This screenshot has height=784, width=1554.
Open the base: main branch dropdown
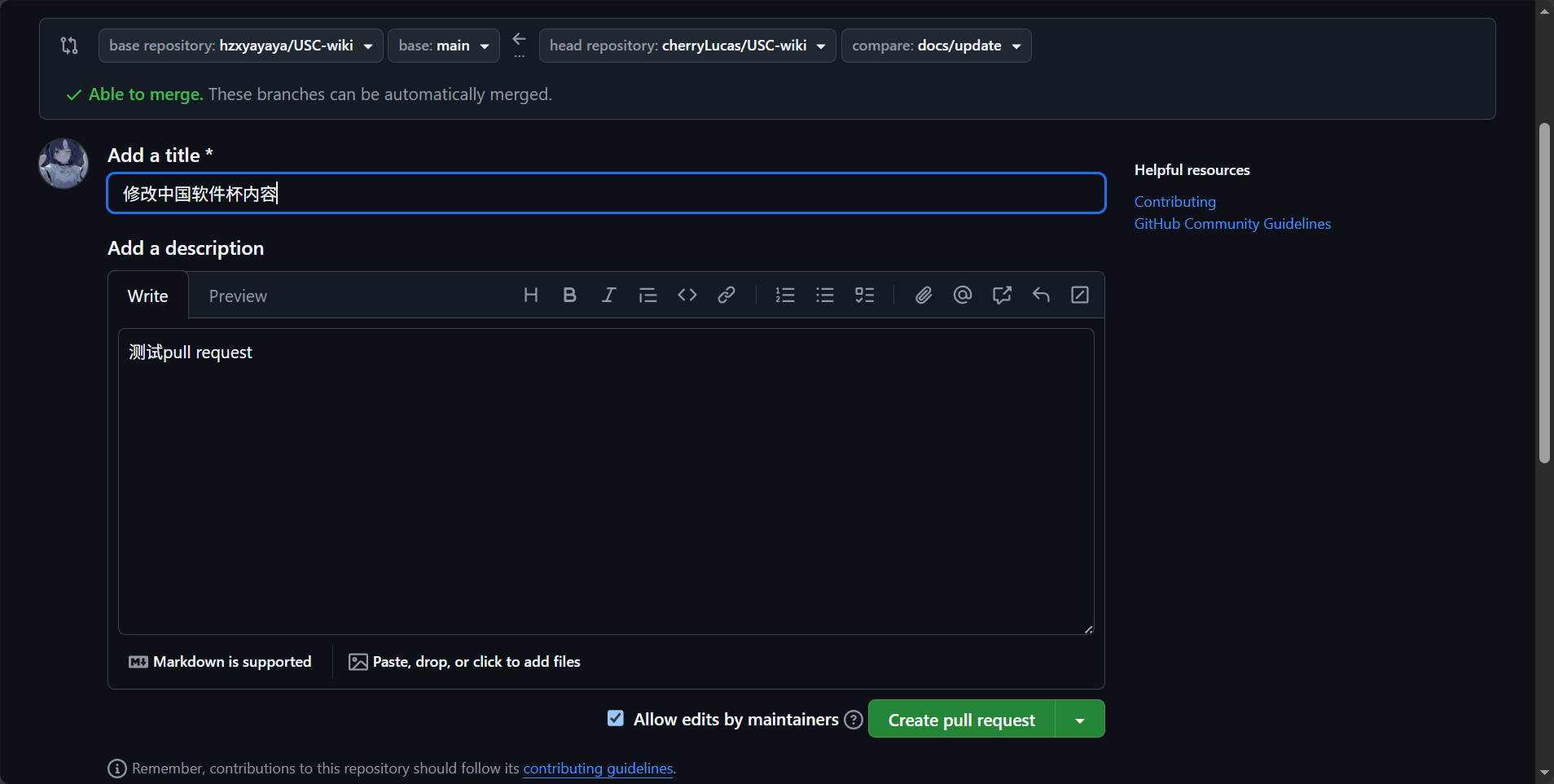click(444, 46)
